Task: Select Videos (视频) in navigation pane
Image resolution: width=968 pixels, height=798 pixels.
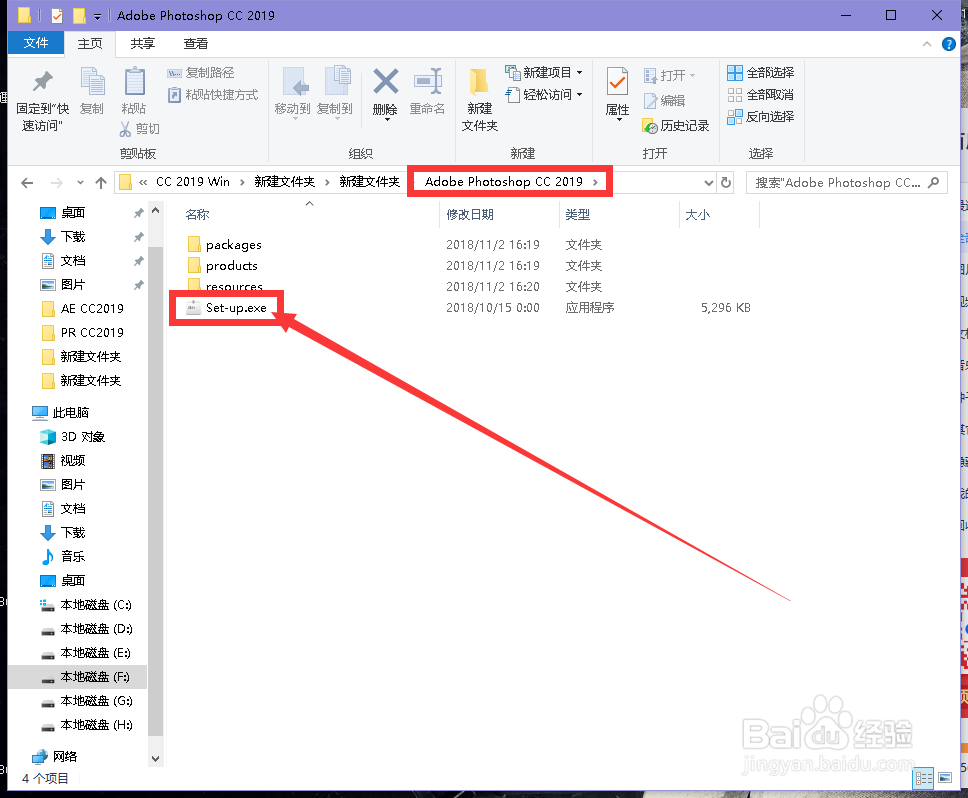Action: (63, 461)
